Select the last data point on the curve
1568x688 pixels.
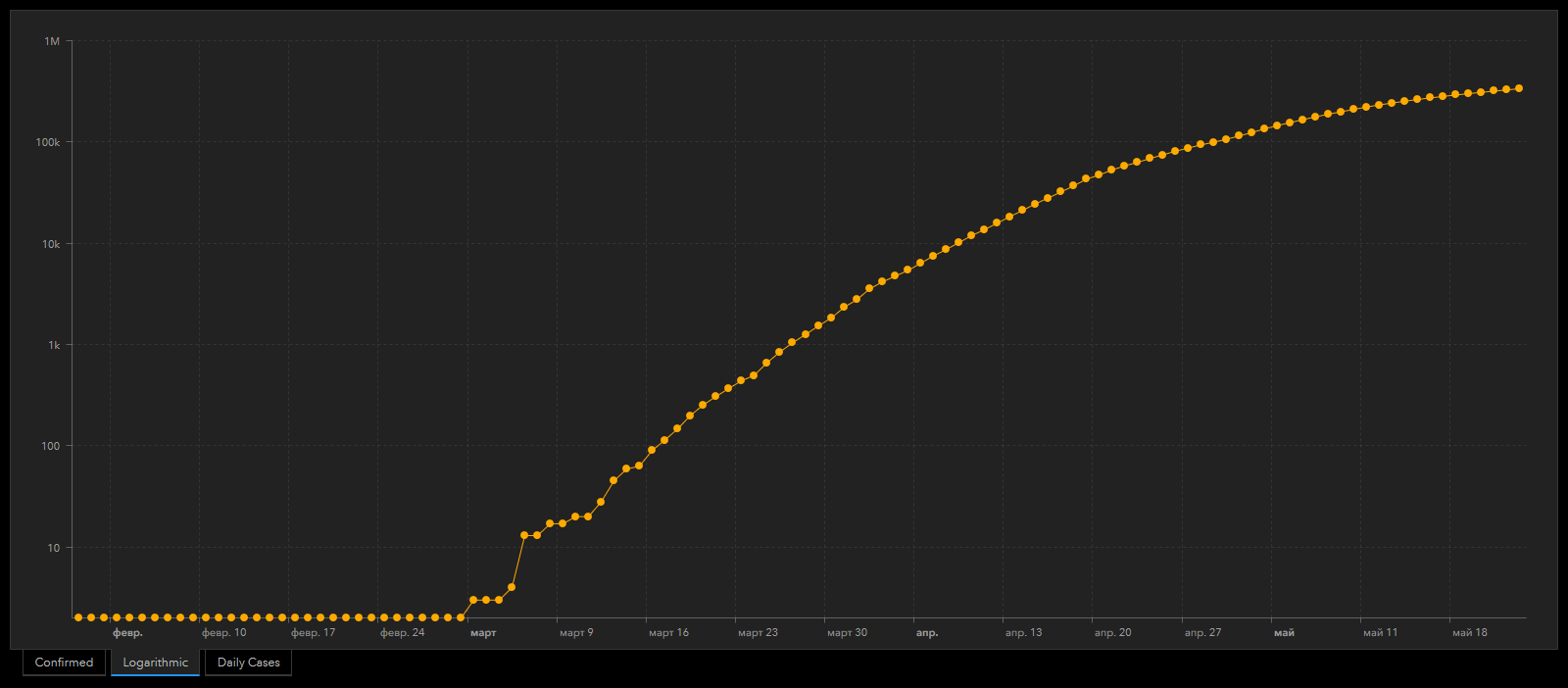point(1519,88)
